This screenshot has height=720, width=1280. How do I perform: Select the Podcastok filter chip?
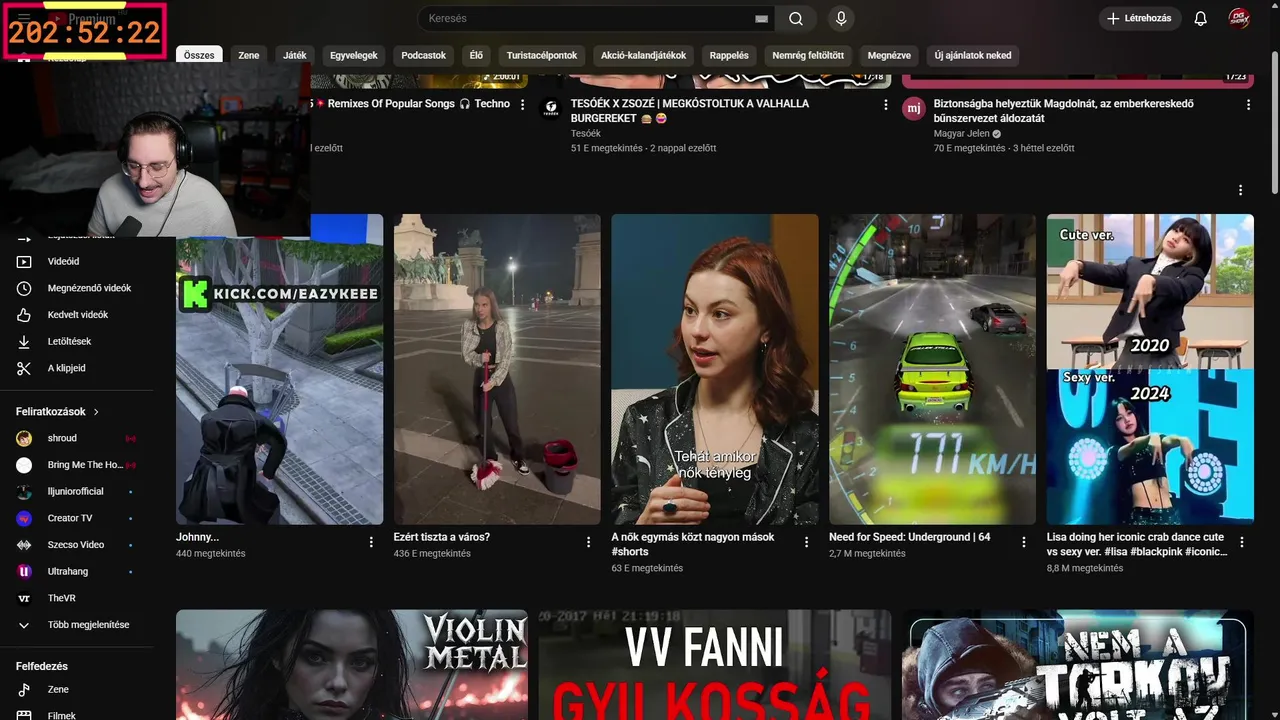point(424,56)
